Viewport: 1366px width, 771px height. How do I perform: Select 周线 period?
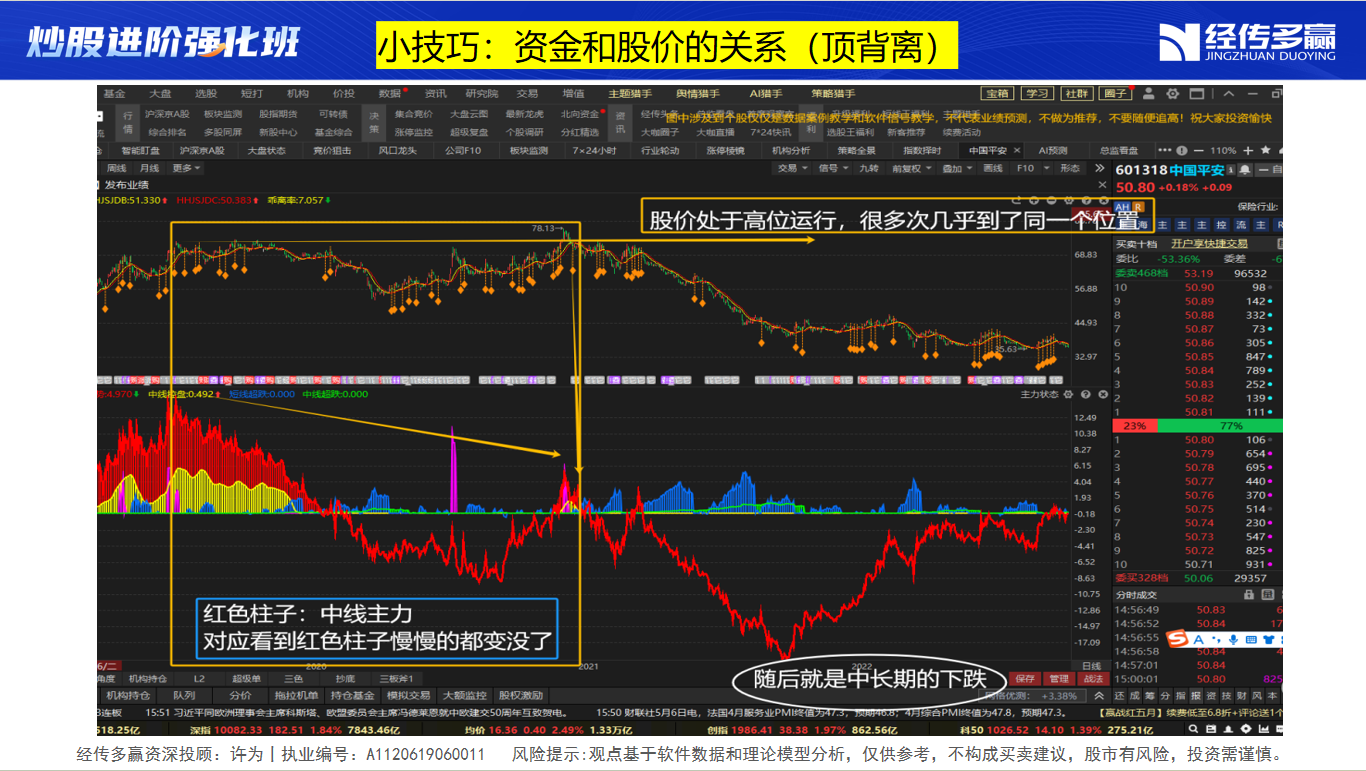click(117, 168)
